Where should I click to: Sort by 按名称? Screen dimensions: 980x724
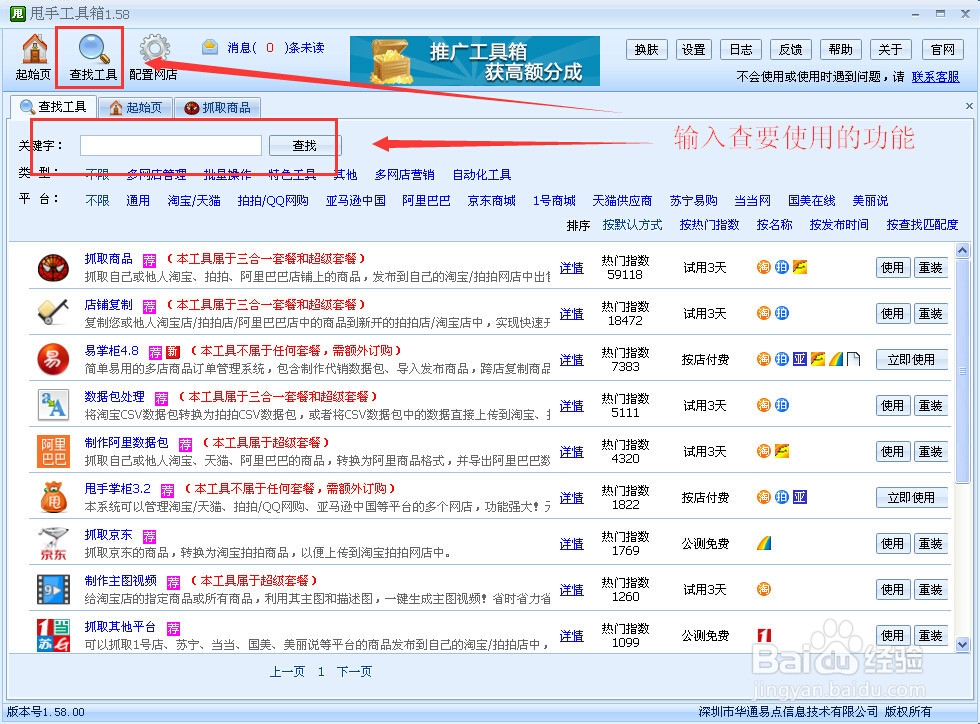[774, 224]
